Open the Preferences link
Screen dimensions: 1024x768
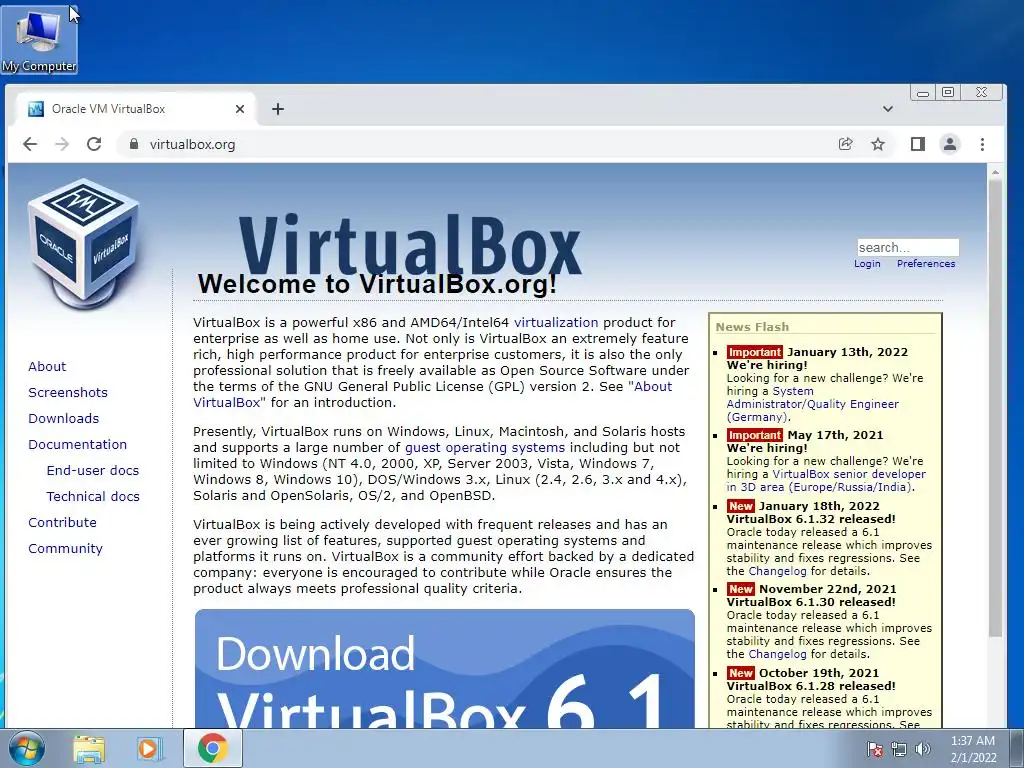(x=926, y=264)
